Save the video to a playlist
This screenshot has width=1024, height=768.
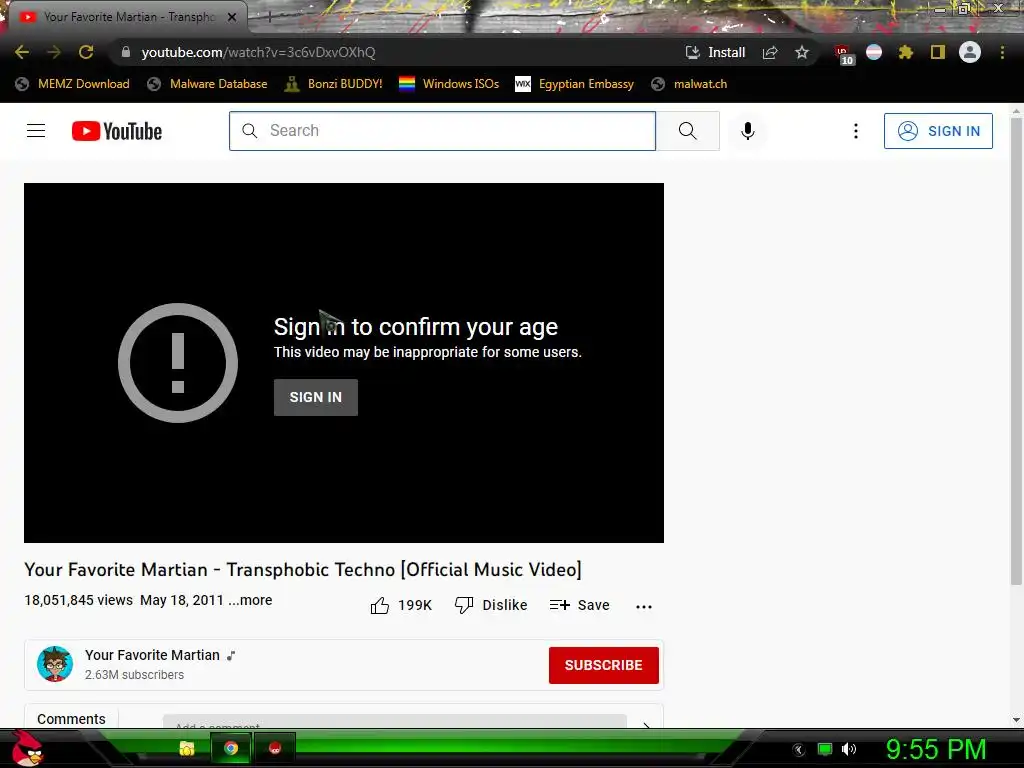pos(579,605)
